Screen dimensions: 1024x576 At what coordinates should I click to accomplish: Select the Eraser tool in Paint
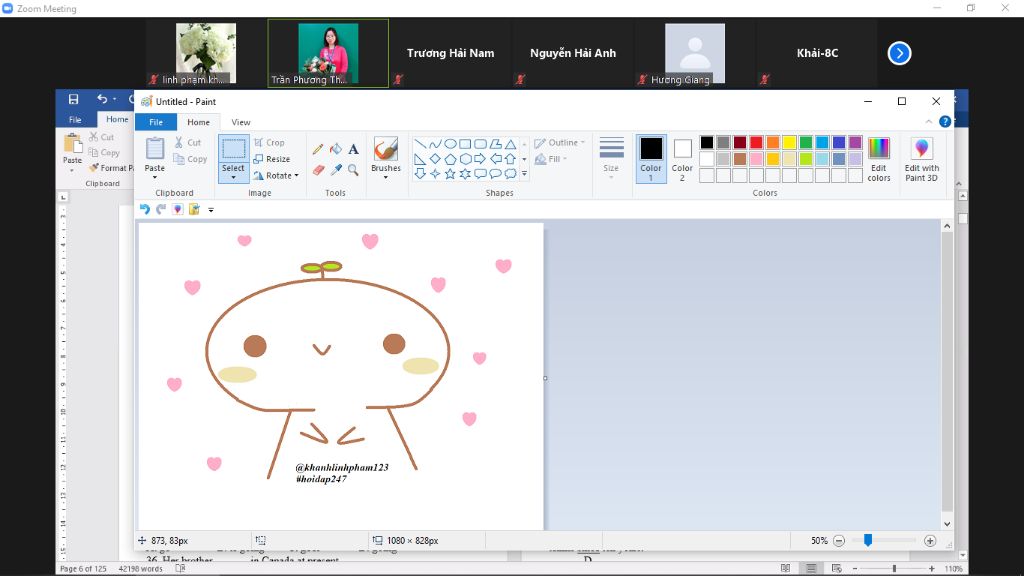point(318,170)
